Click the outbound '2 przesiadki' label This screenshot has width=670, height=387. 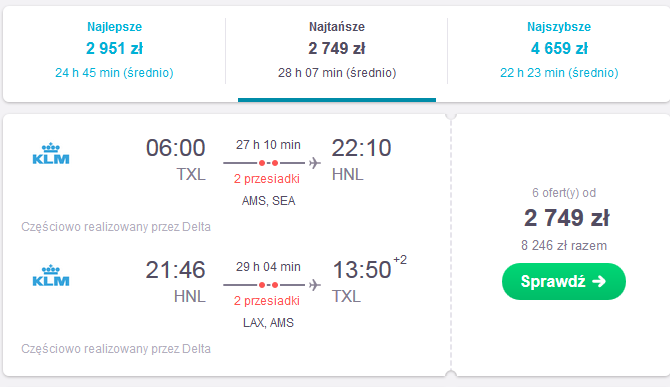tap(267, 179)
